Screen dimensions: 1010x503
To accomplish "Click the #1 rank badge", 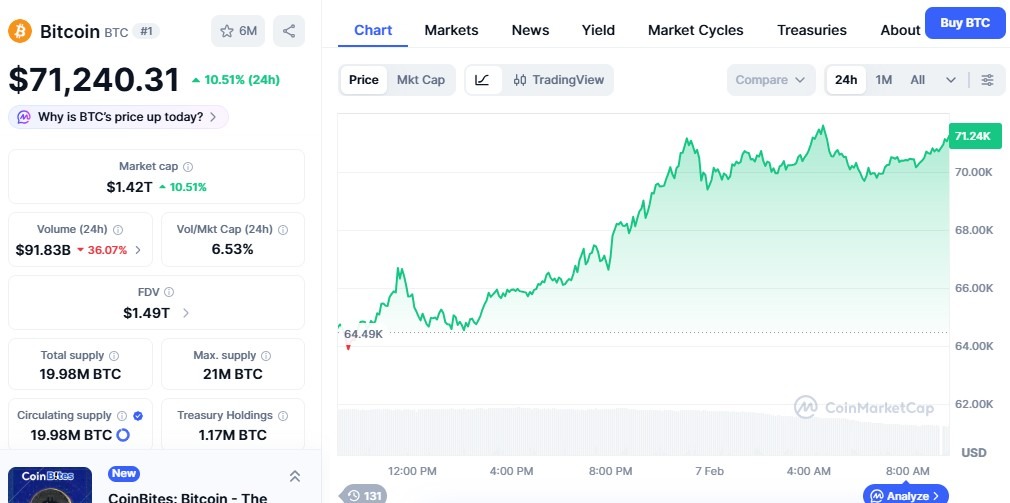I will (146, 31).
